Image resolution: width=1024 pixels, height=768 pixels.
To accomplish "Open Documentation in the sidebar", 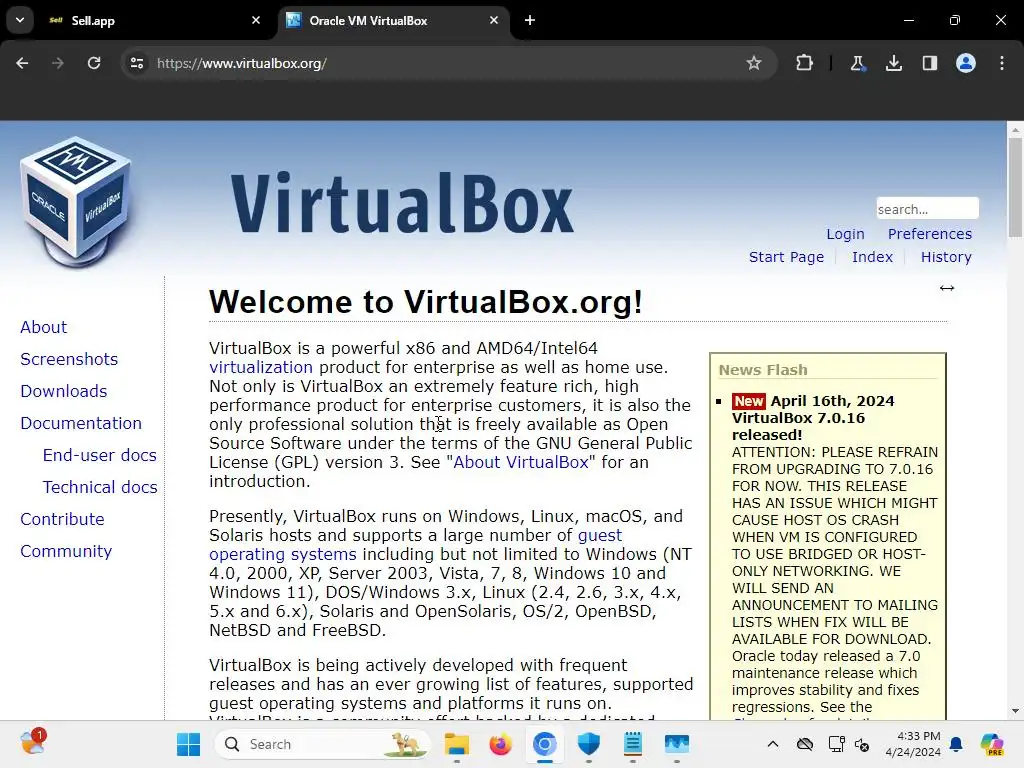I will click(81, 423).
